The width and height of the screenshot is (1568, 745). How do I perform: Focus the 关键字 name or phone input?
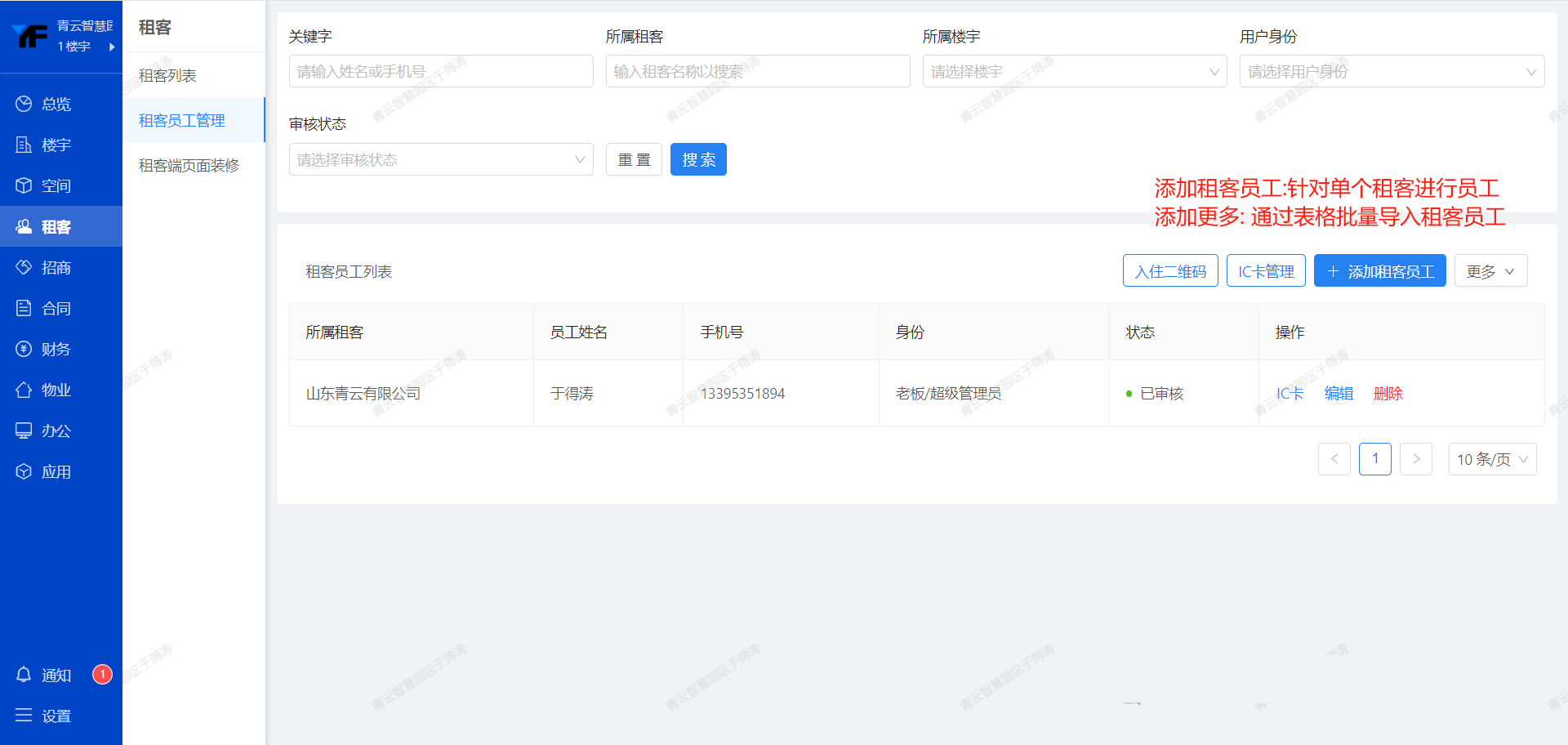point(440,72)
